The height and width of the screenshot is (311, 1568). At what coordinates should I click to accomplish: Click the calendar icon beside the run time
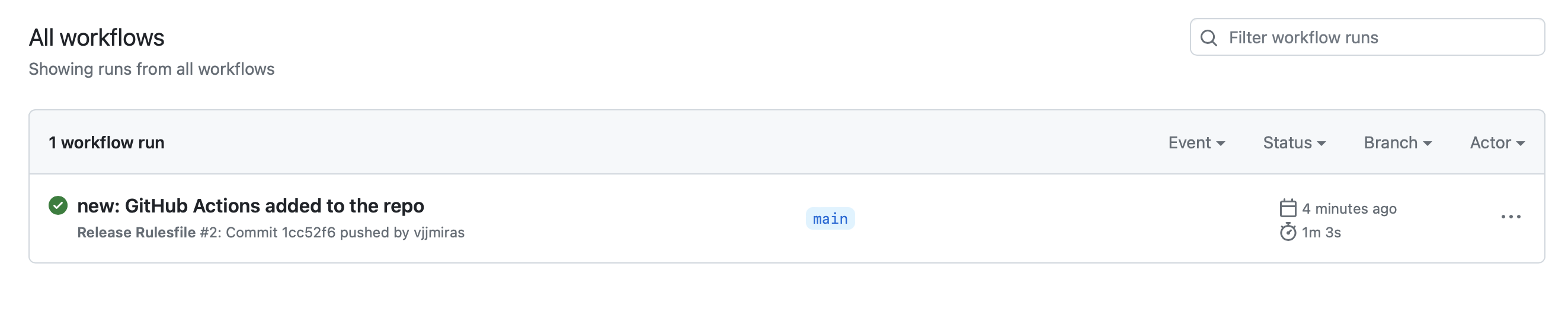(1287, 208)
